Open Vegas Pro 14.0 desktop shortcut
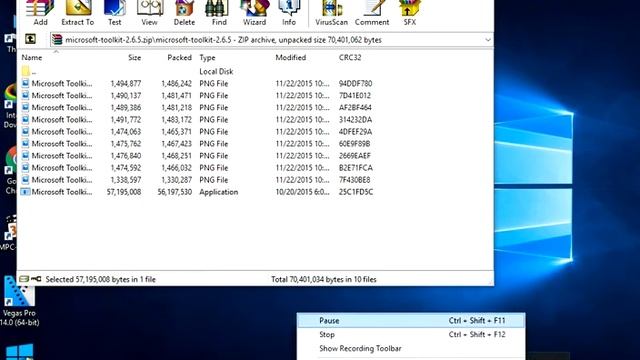Viewport: 640px width, 360px height. click(x=19, y=301)
